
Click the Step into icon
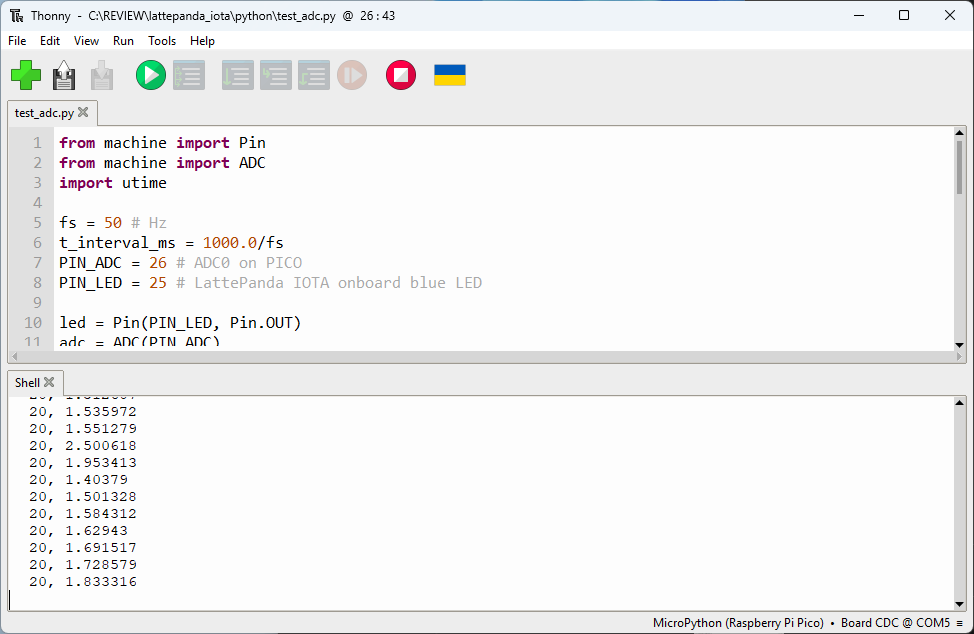click(x=276, y=75)
